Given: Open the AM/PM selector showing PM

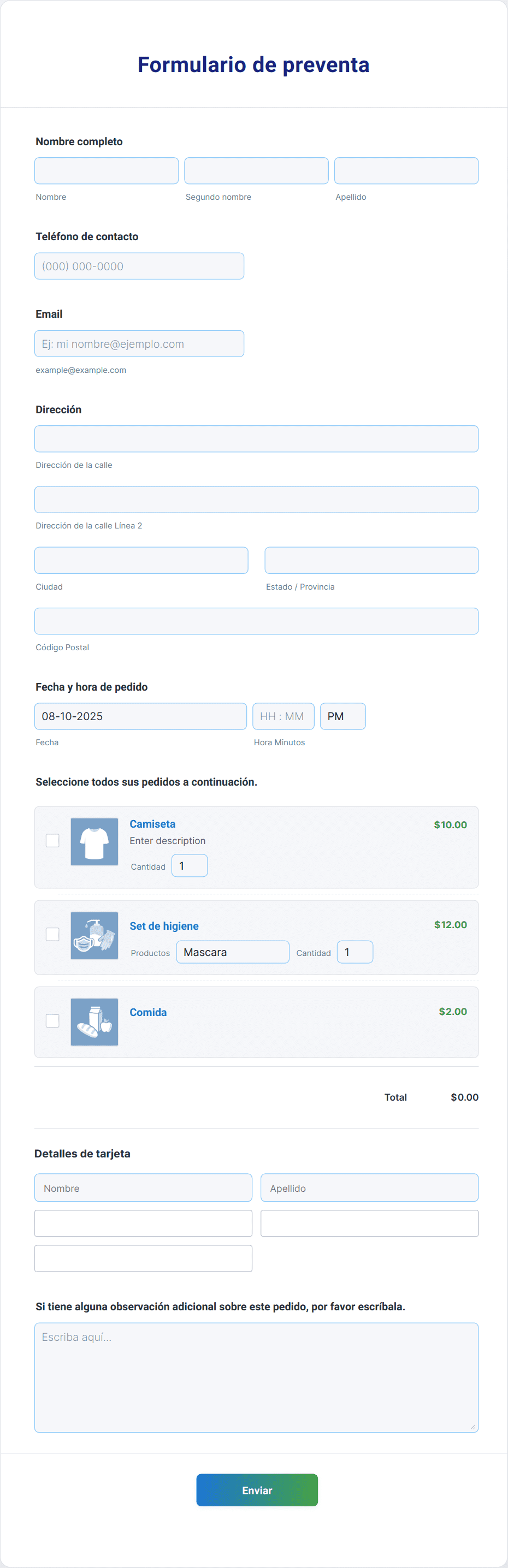Looking at the screenshot, I should point(342,716).
